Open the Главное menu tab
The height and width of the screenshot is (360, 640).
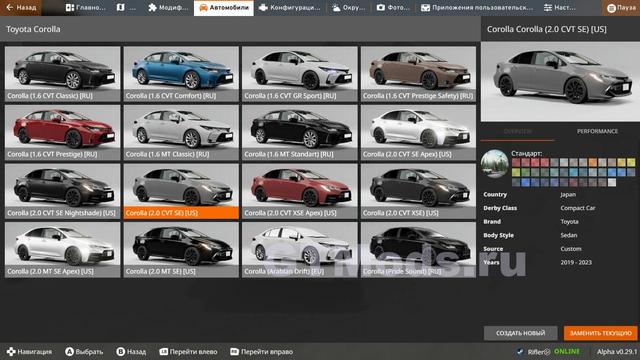tap(85, 8)
